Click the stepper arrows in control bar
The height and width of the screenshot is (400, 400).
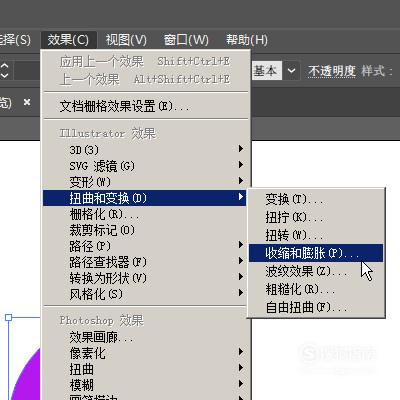[x=5, y=71]
